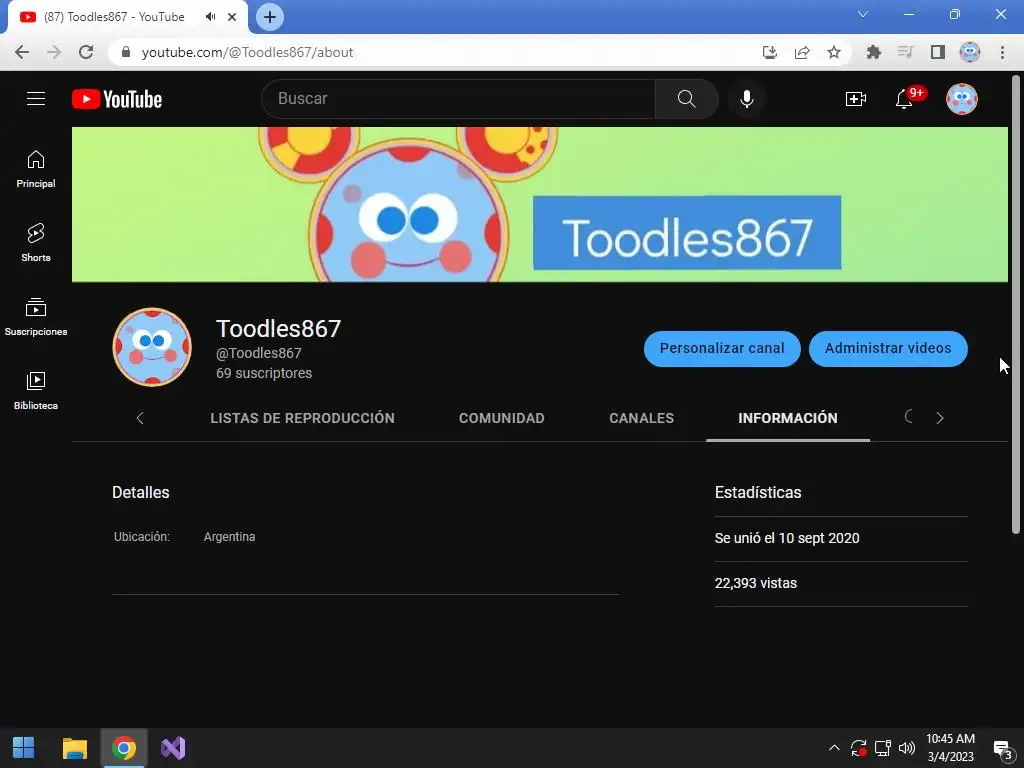Open Chrome extensions puzzle icon
This screenshot has width=1024, height=768.
tap(873, 52)
